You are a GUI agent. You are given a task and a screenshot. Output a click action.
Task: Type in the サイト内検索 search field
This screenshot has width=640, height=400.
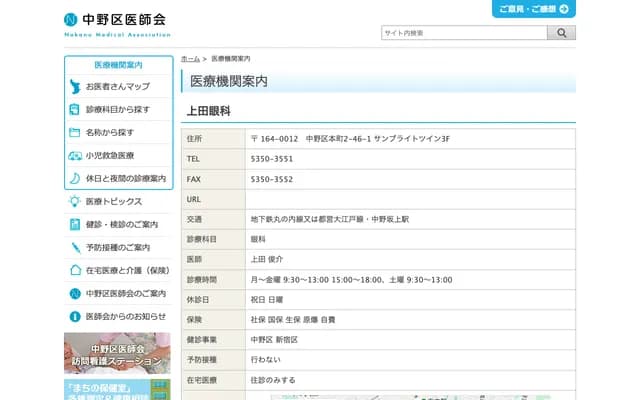463,33
